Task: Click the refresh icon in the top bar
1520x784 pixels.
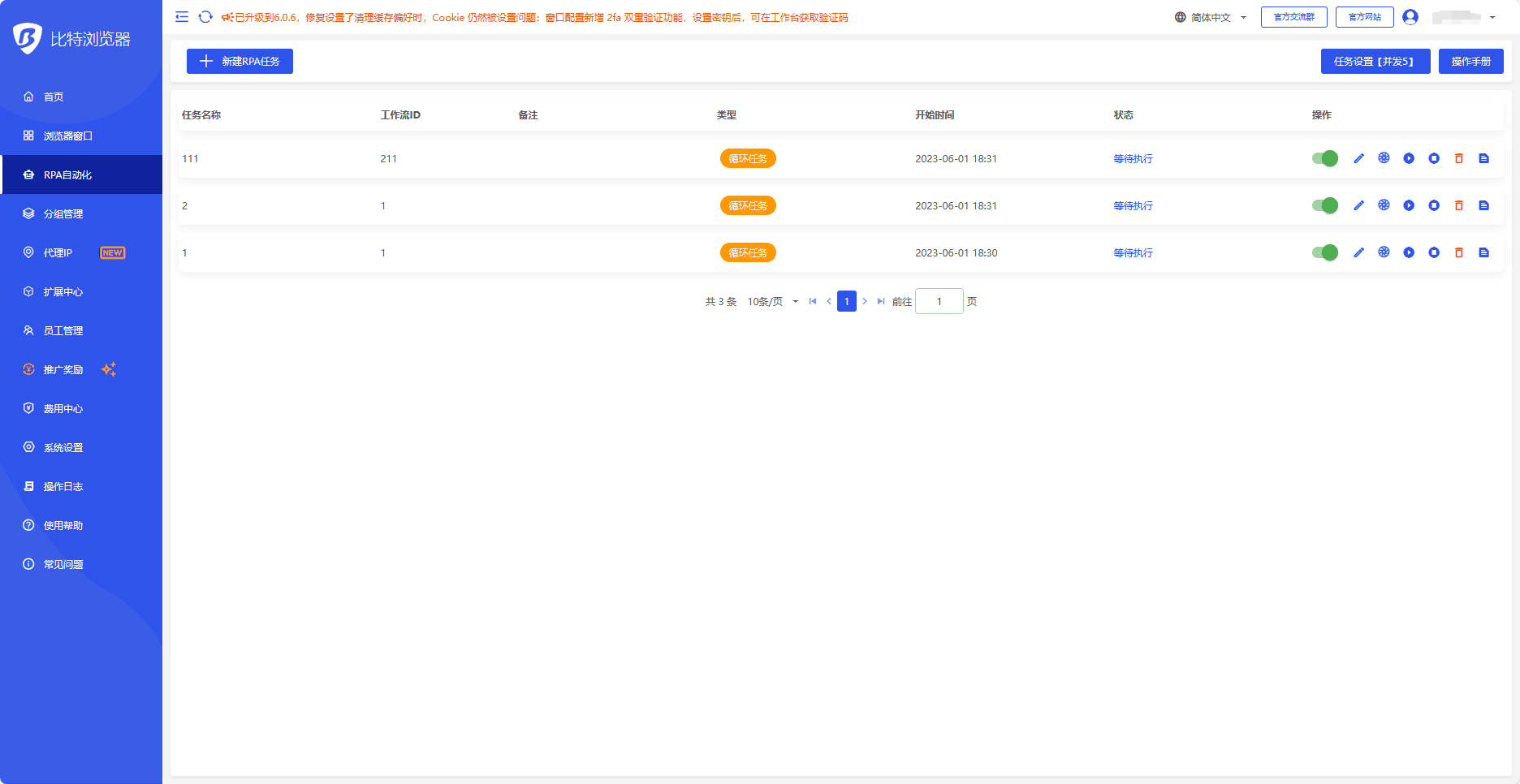Action: 205,17
